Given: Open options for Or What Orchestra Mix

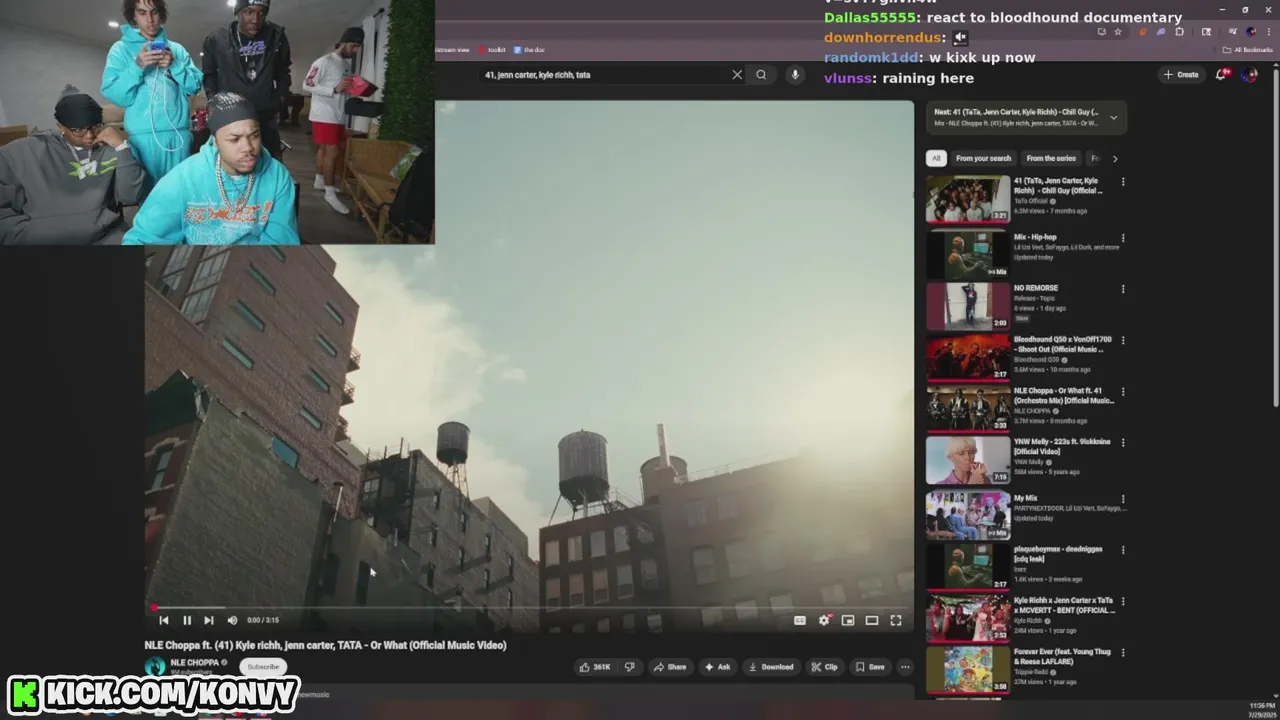Looking at the screenshot, I should 1123,391.
